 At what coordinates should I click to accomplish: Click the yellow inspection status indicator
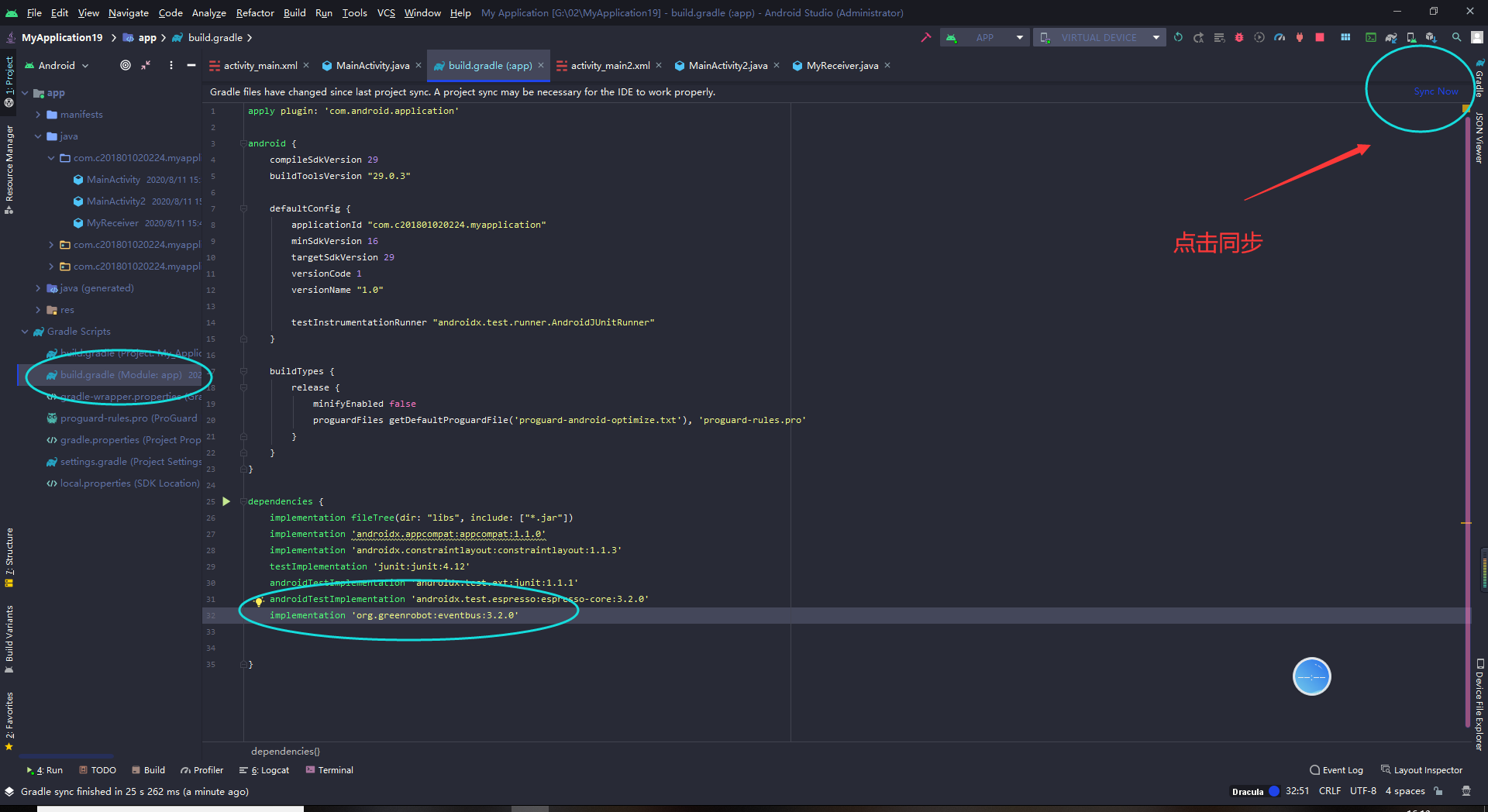1466,109
